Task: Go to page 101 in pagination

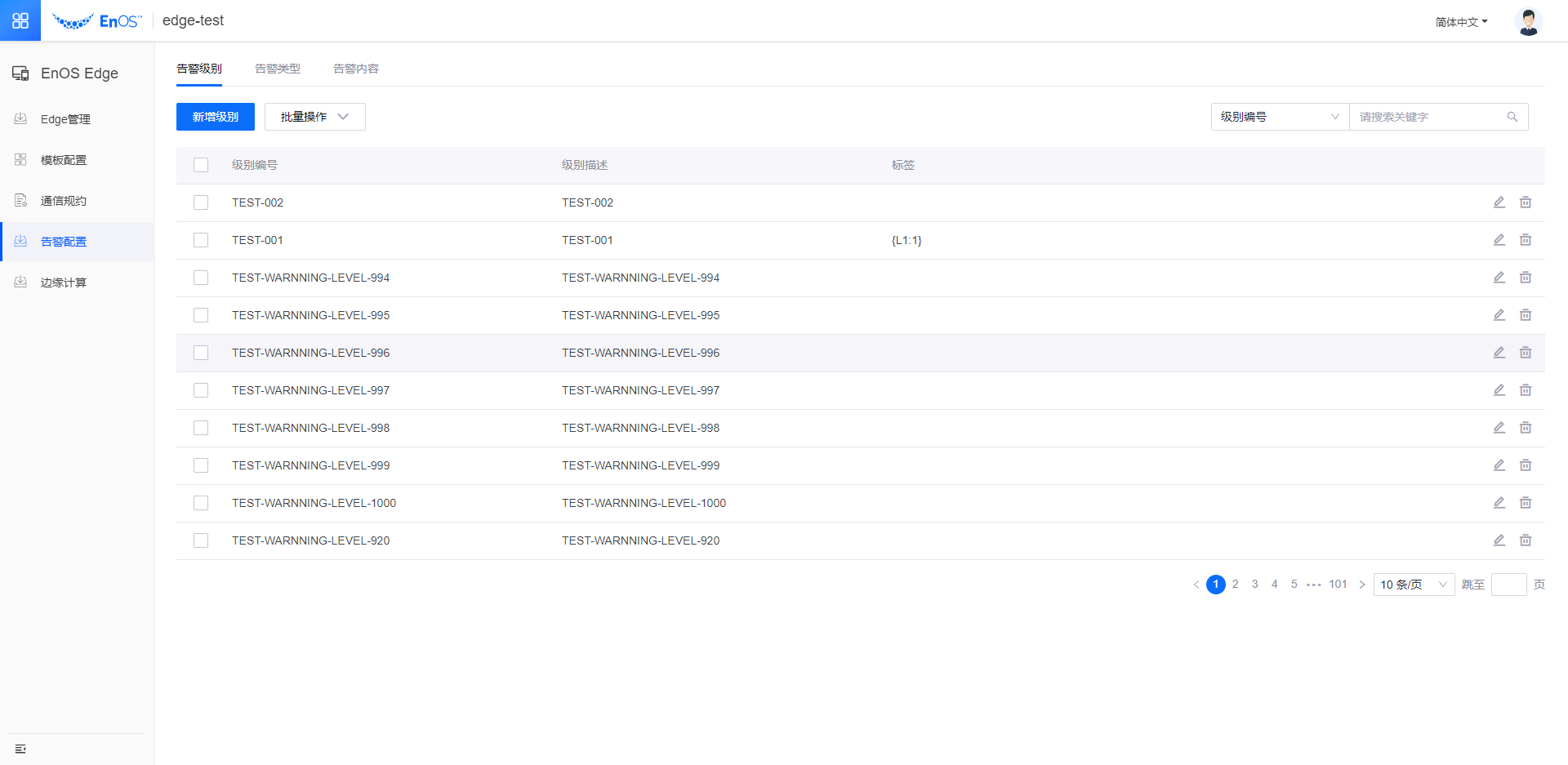Action: pyautogui.click(x=1338, y=585)
